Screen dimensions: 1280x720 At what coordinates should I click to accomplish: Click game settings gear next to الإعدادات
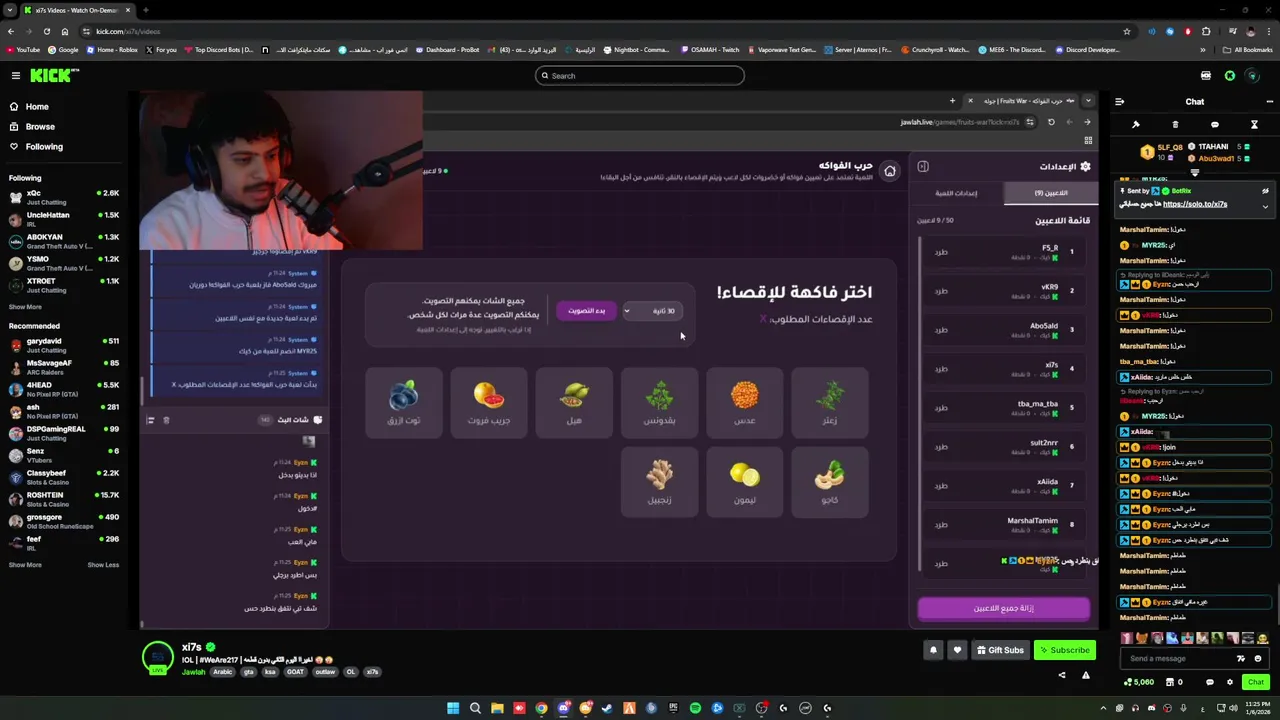pyautogui.click(x=1086, y=166)
